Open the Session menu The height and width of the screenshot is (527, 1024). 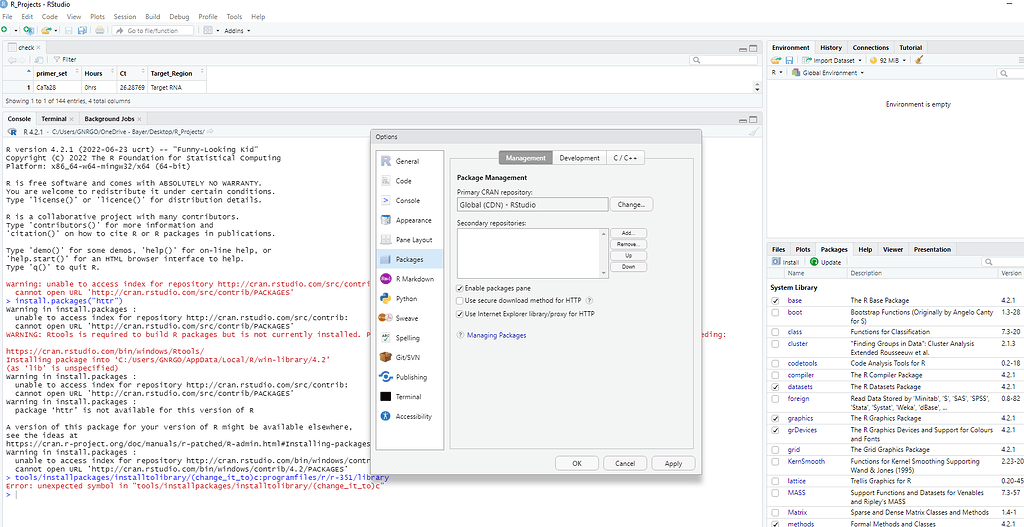pos(125,16)
